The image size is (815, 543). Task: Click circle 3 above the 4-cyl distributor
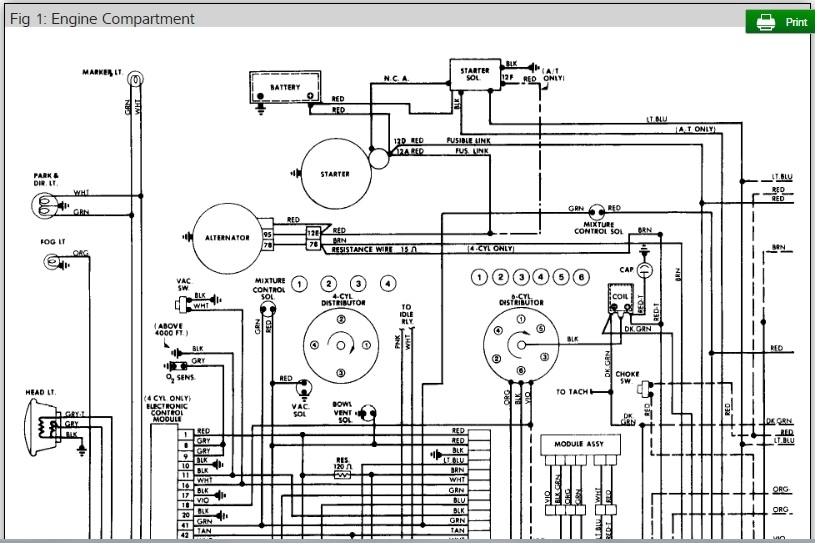pos(358,284)
